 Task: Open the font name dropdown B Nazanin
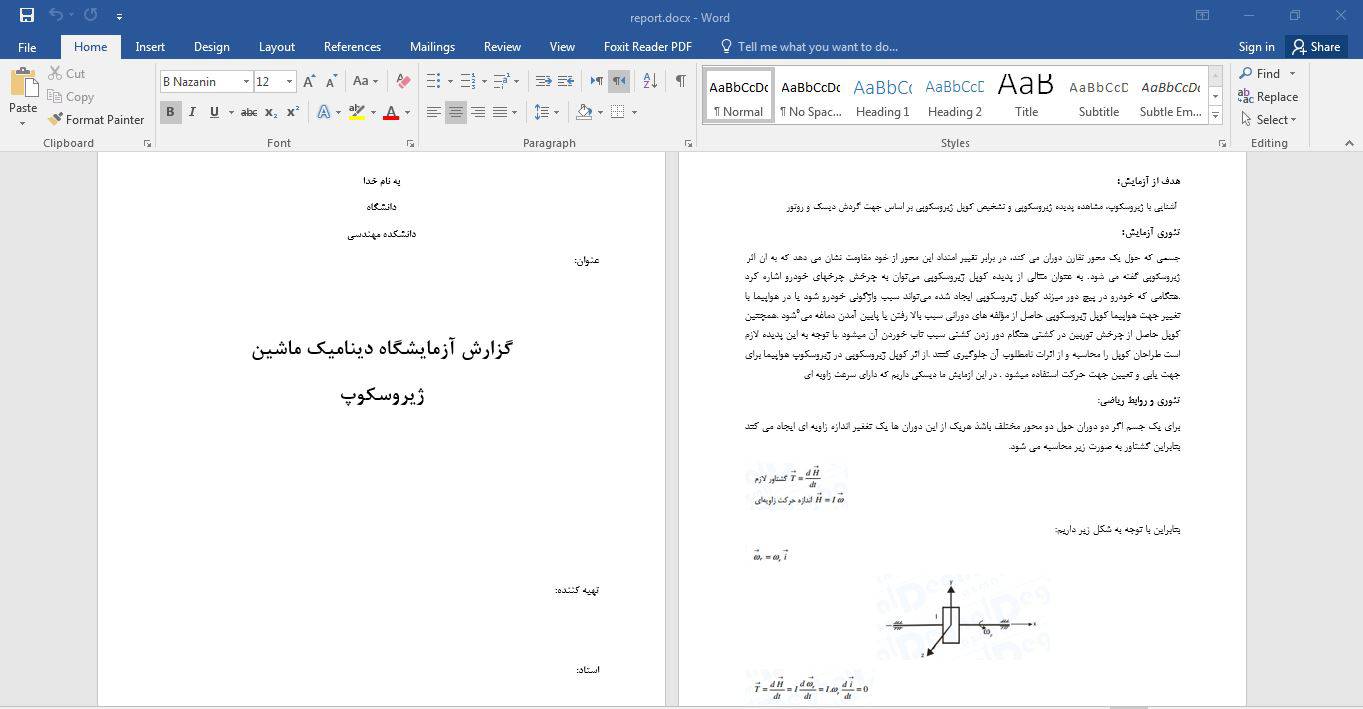[245, 82]
